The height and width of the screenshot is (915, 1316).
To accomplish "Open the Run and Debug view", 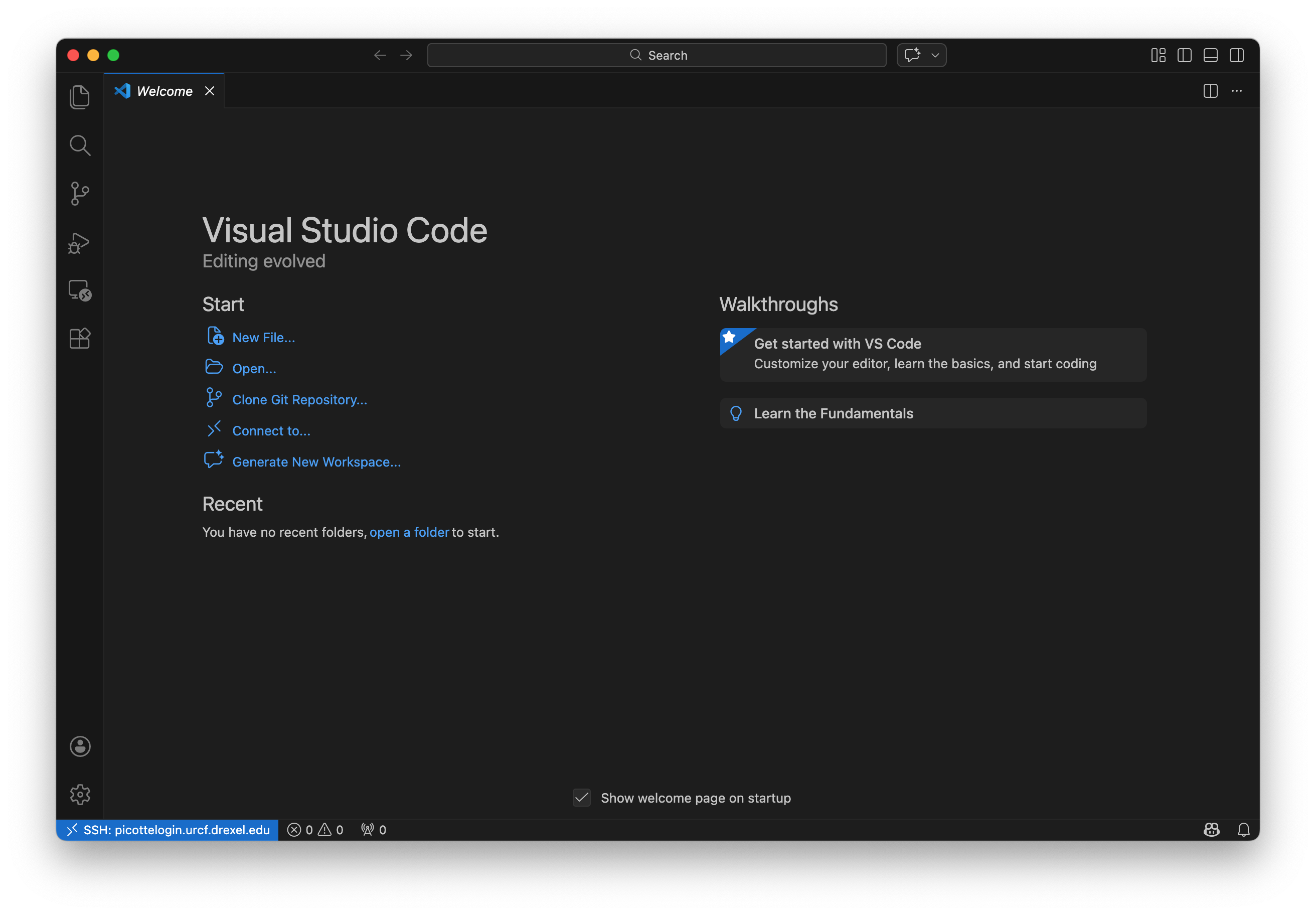I will tap(80, 242).
